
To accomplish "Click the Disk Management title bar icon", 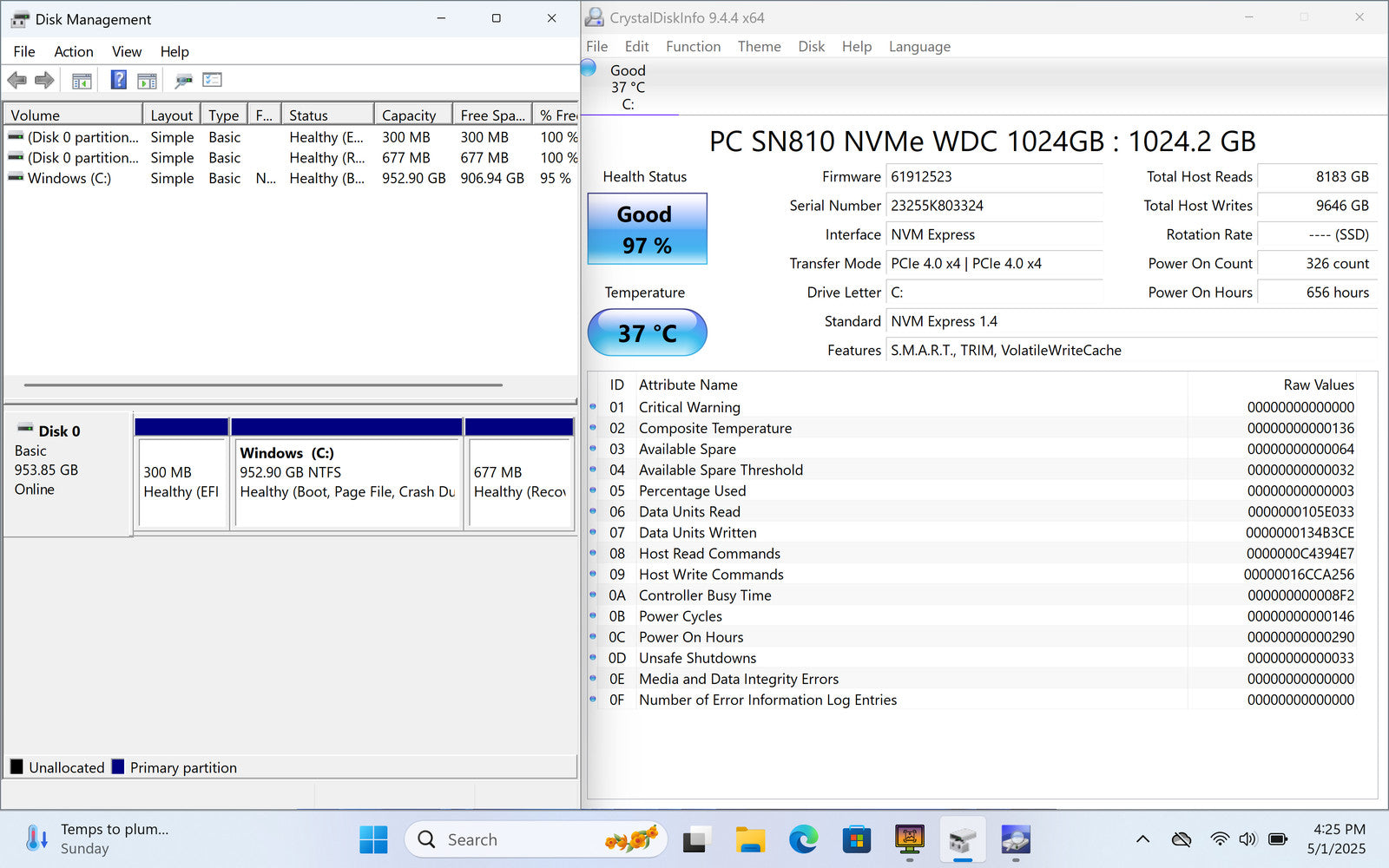I will click(19, 19).
